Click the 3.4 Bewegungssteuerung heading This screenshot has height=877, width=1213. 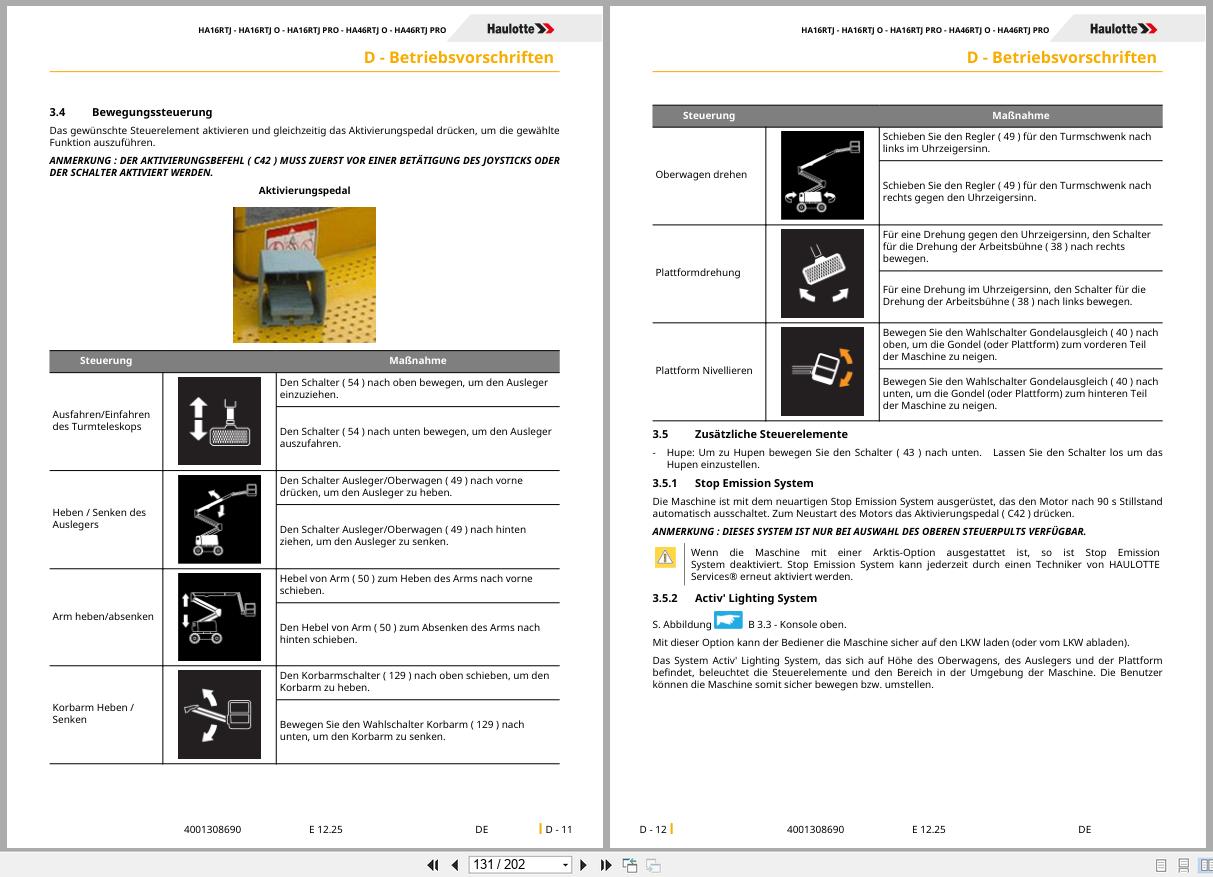pyautogui.click(x=131, y=112)
